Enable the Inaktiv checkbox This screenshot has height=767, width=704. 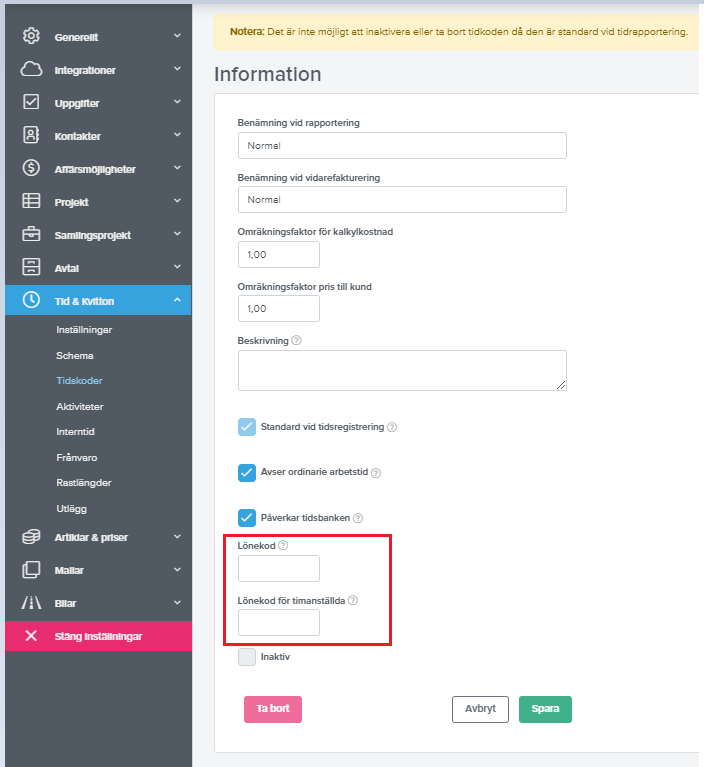pos(247,657)
